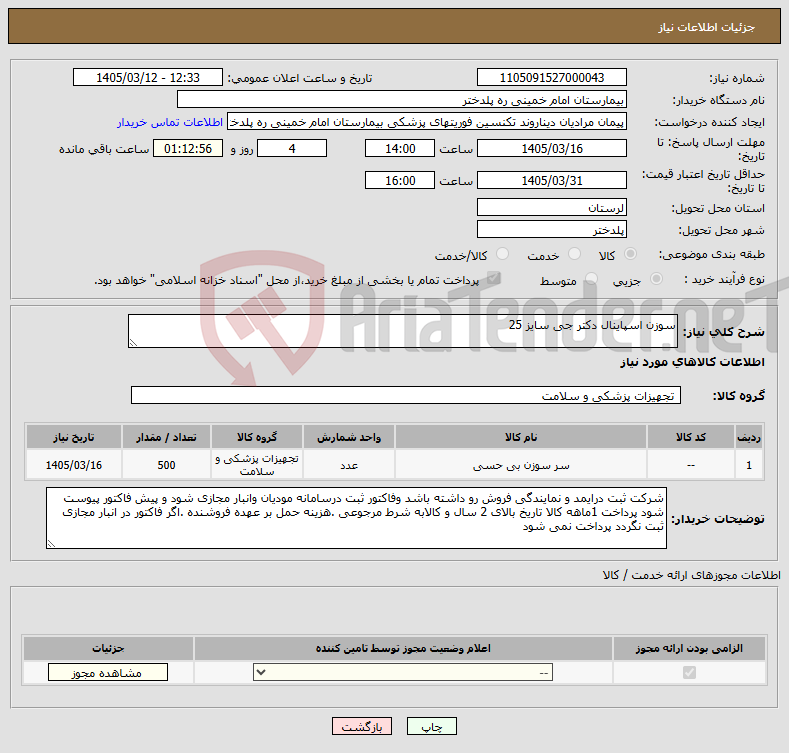The image size is (789, 753).
Task: Click the گروه کالا column header
Action: 257,437
